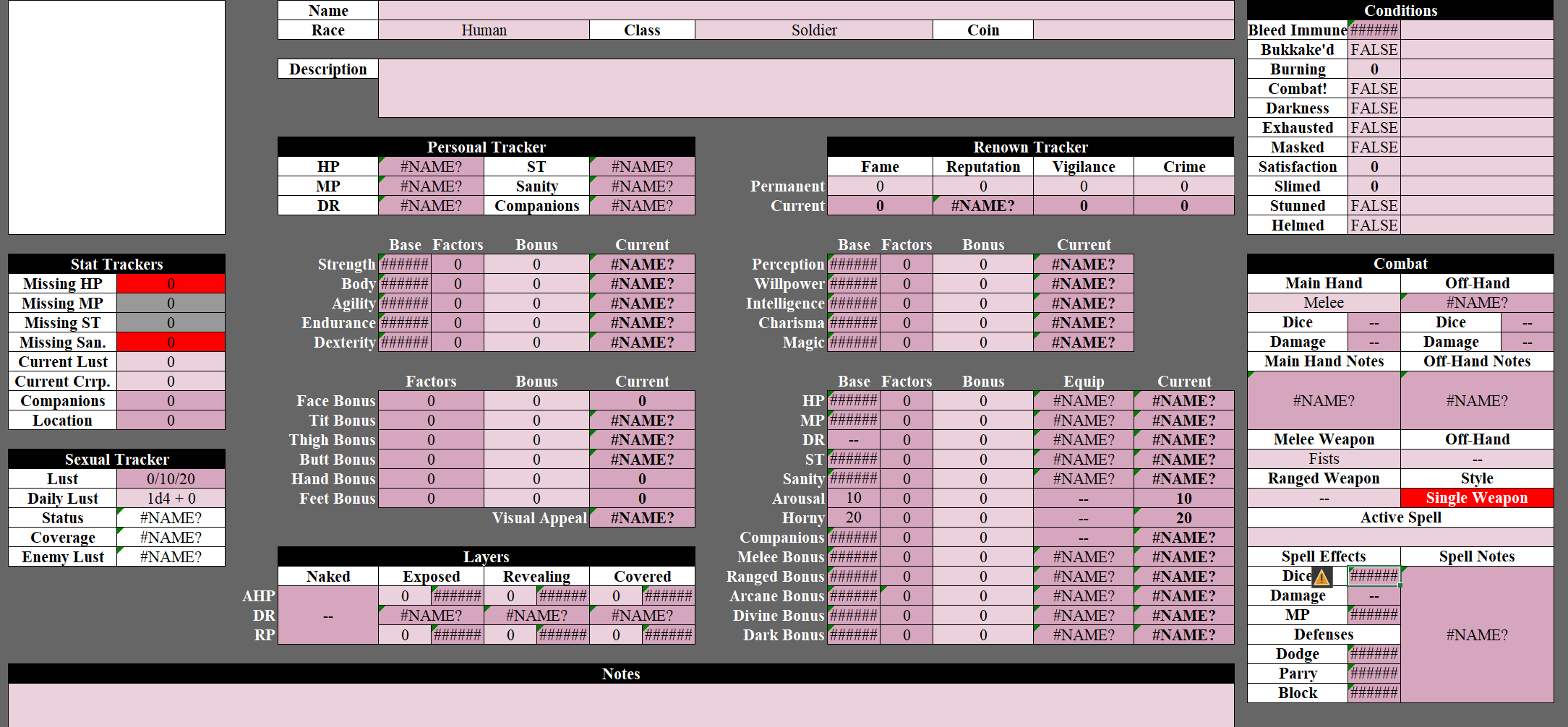Click the Dodge value under Defenses
Viewport: 1568px width, 727px height.
pos(1374,653)
